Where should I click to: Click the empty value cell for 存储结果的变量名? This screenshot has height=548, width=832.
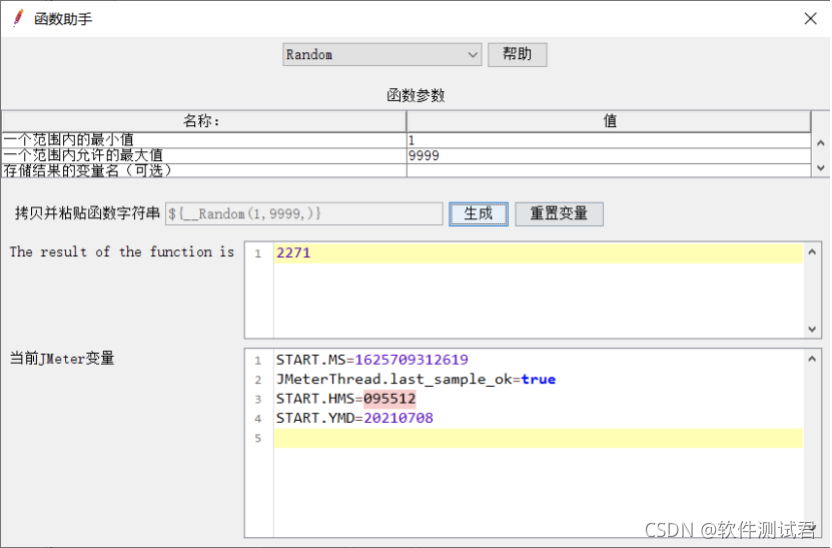[x=609, y=170]
